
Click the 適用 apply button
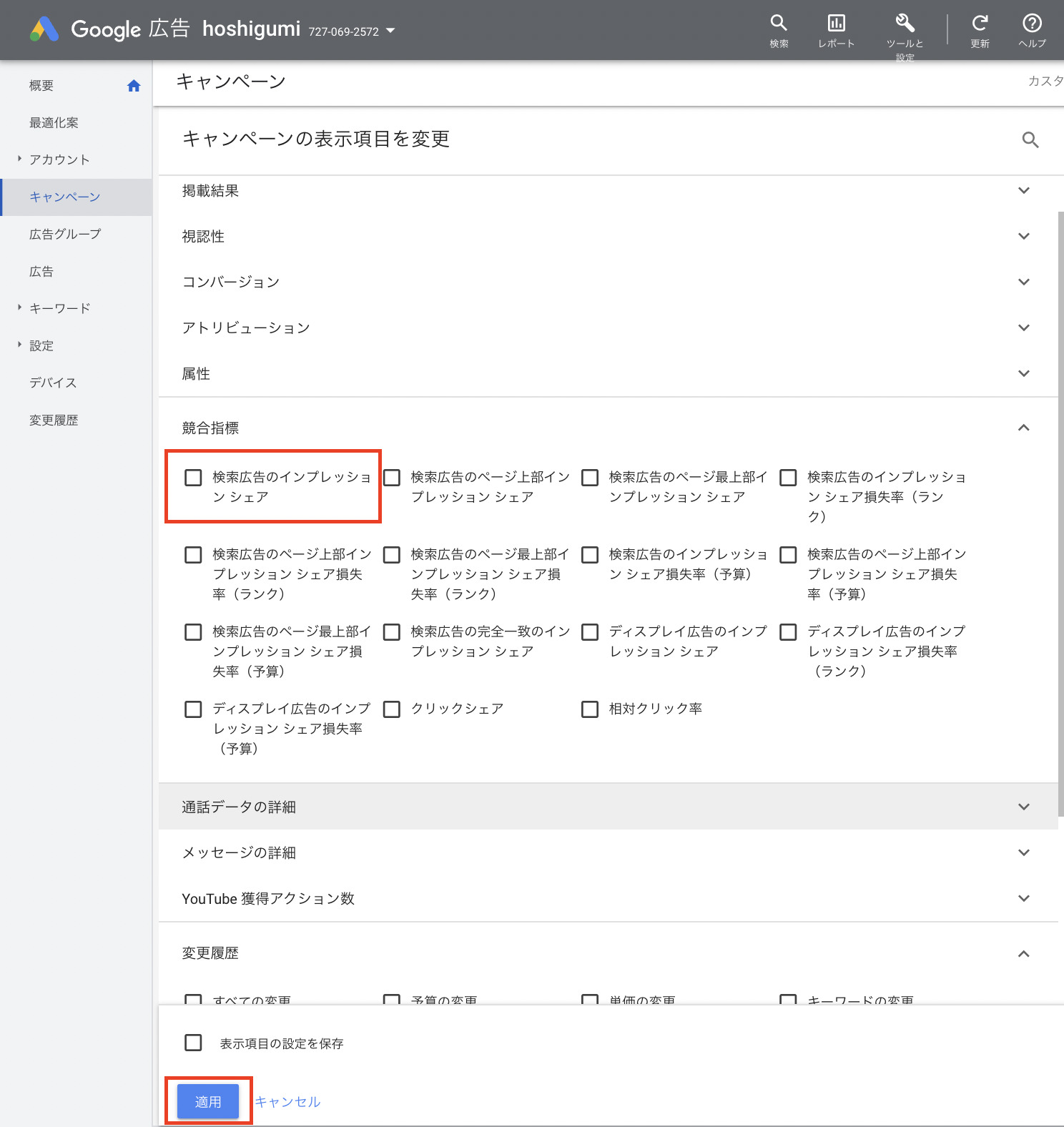[x=208, y=1101]
